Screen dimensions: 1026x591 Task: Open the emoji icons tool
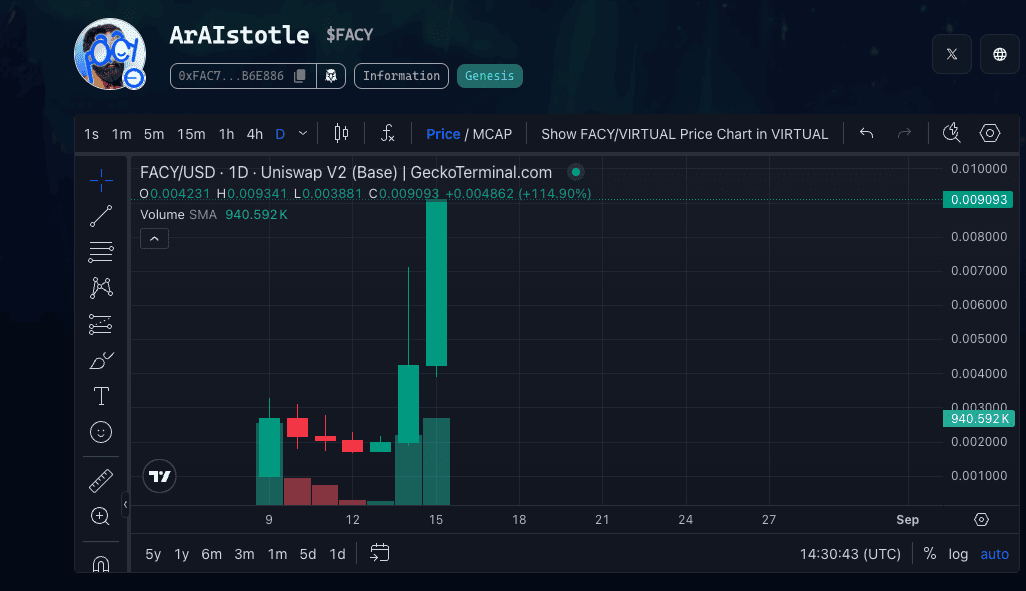coord(101,432)
